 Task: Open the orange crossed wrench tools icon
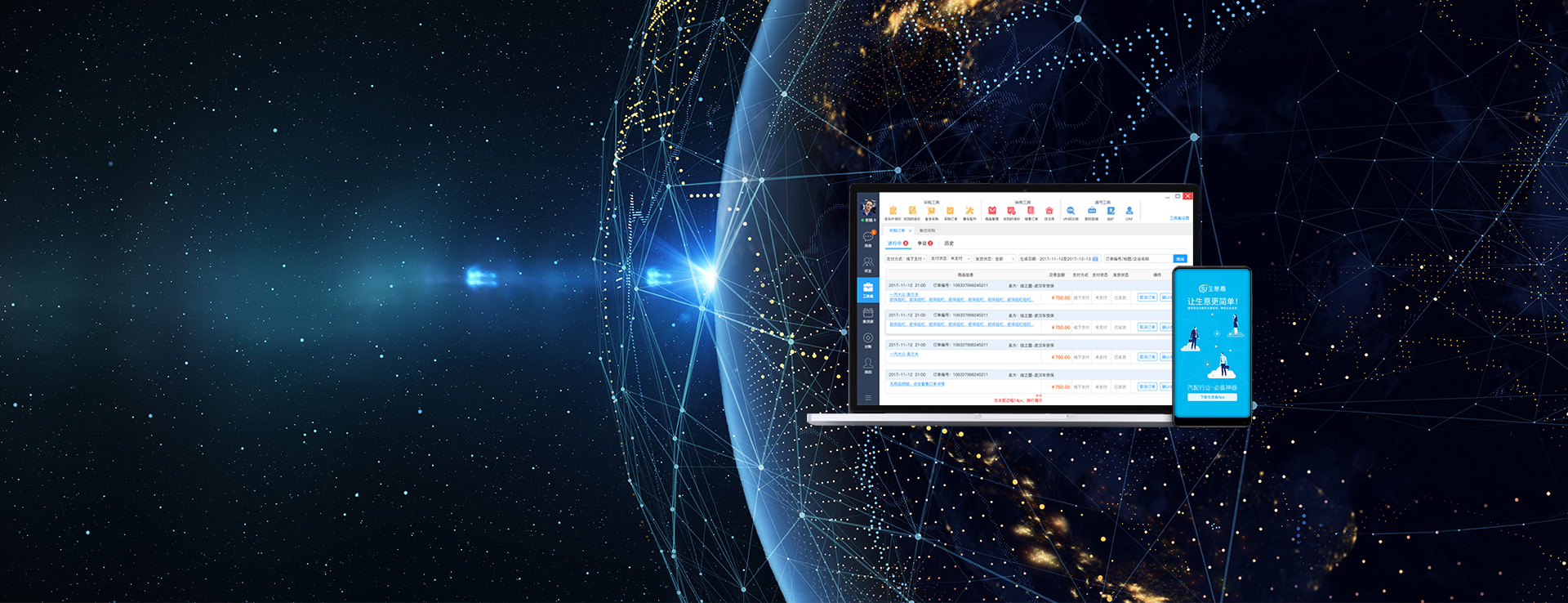click(x=969, y=211)
